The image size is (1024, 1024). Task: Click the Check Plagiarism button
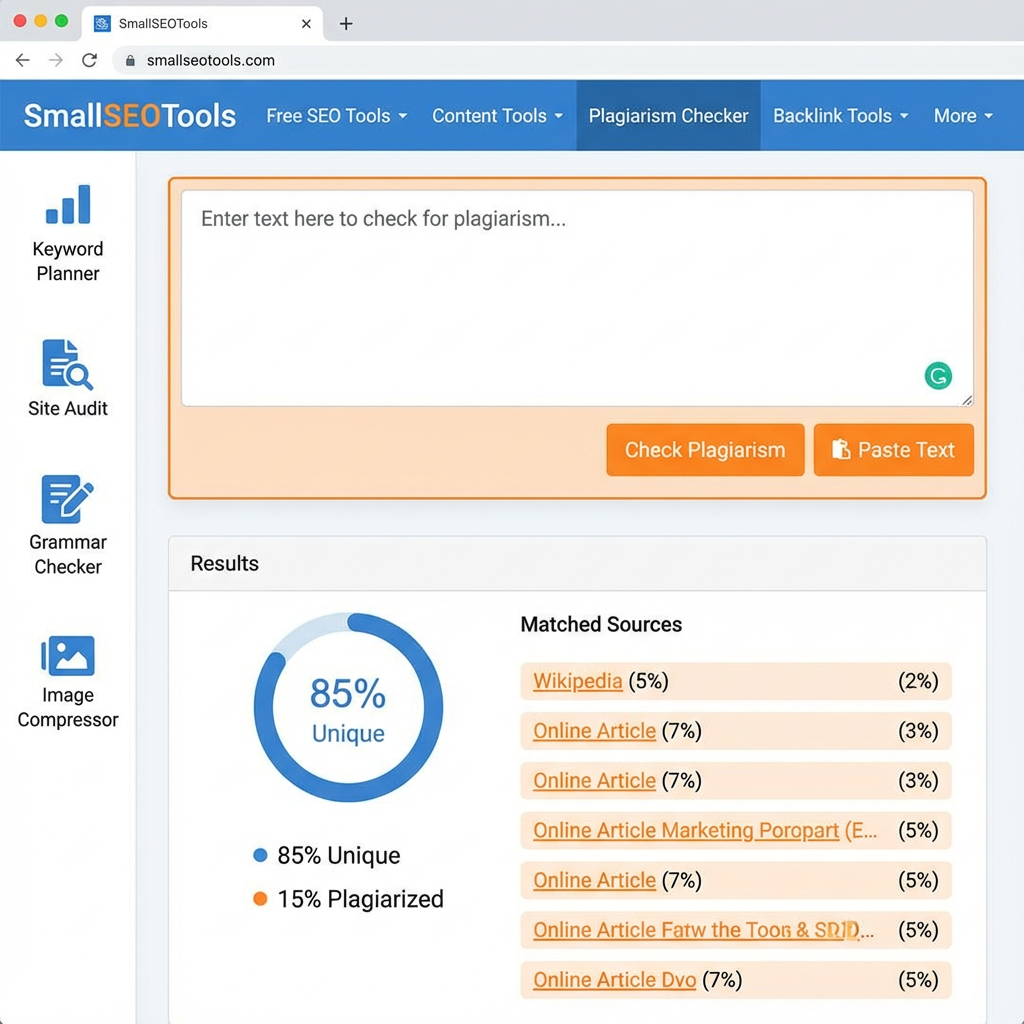pyautogui.click(x=705, y=450)
